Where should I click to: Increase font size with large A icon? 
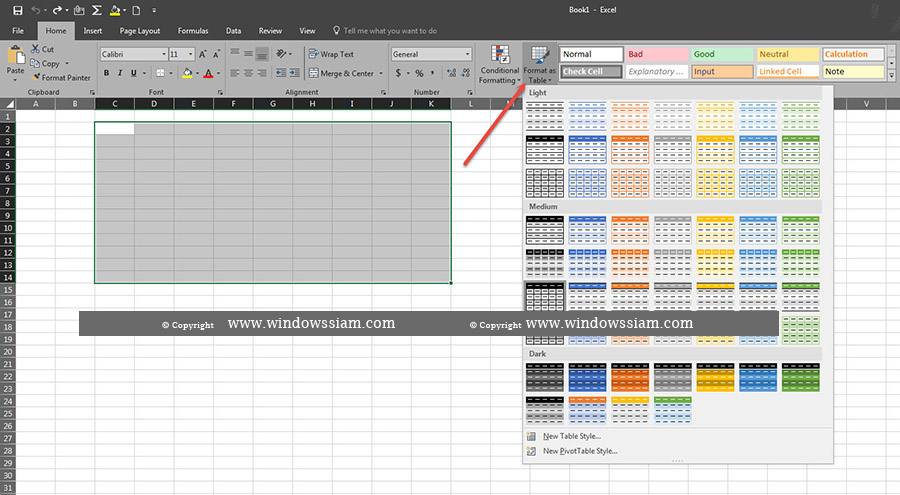click(x=202, y=54)
